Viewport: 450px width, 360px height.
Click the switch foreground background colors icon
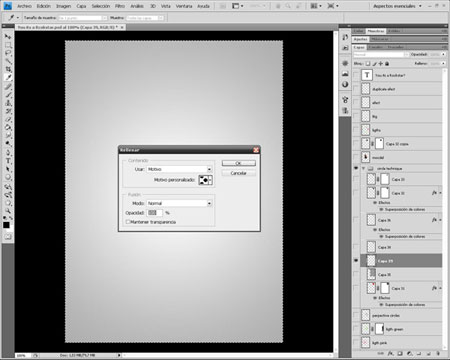pyautogui.click(x=11, y=218)
